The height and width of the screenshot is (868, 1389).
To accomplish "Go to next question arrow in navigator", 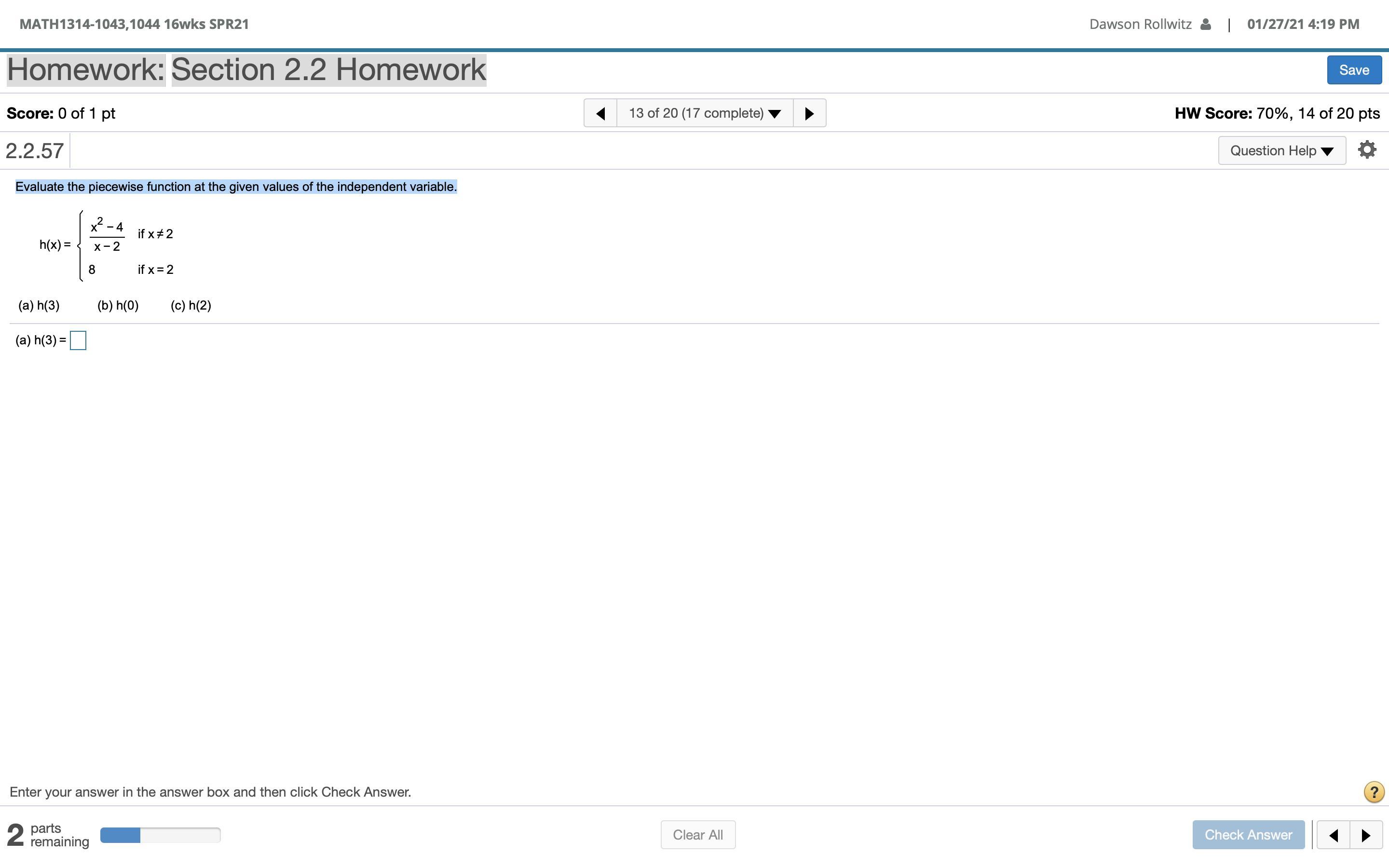I will (809, 113).
